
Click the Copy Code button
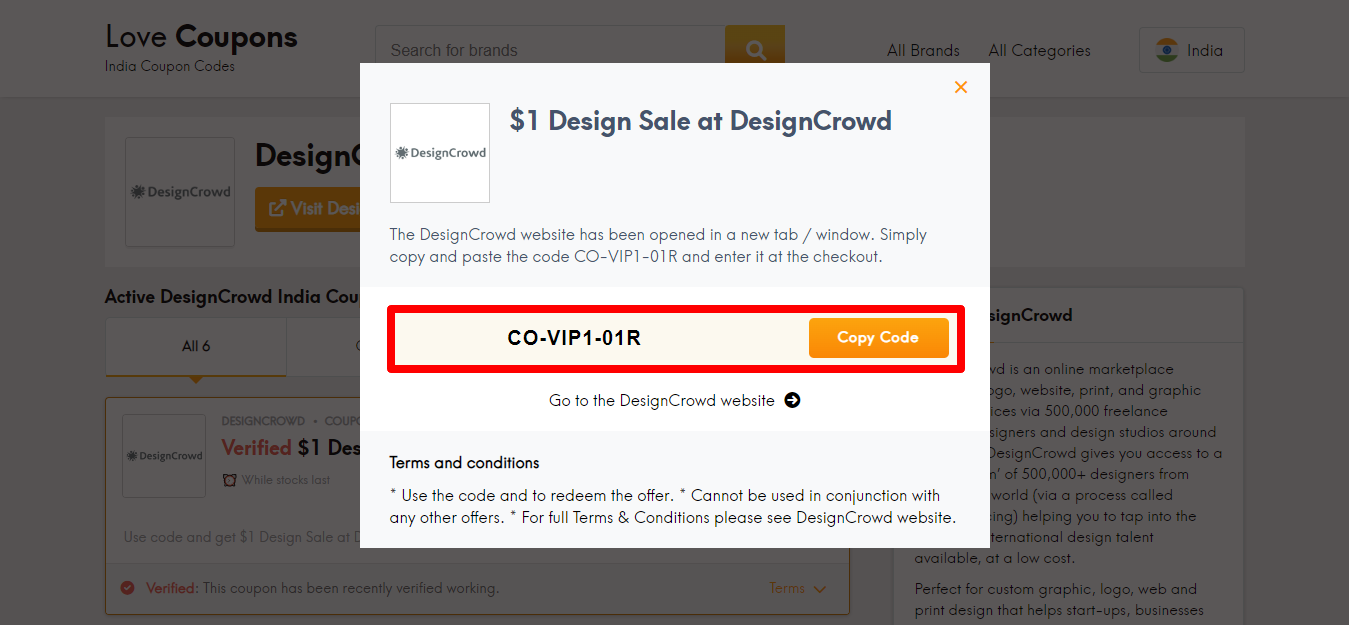coord(878,338)
